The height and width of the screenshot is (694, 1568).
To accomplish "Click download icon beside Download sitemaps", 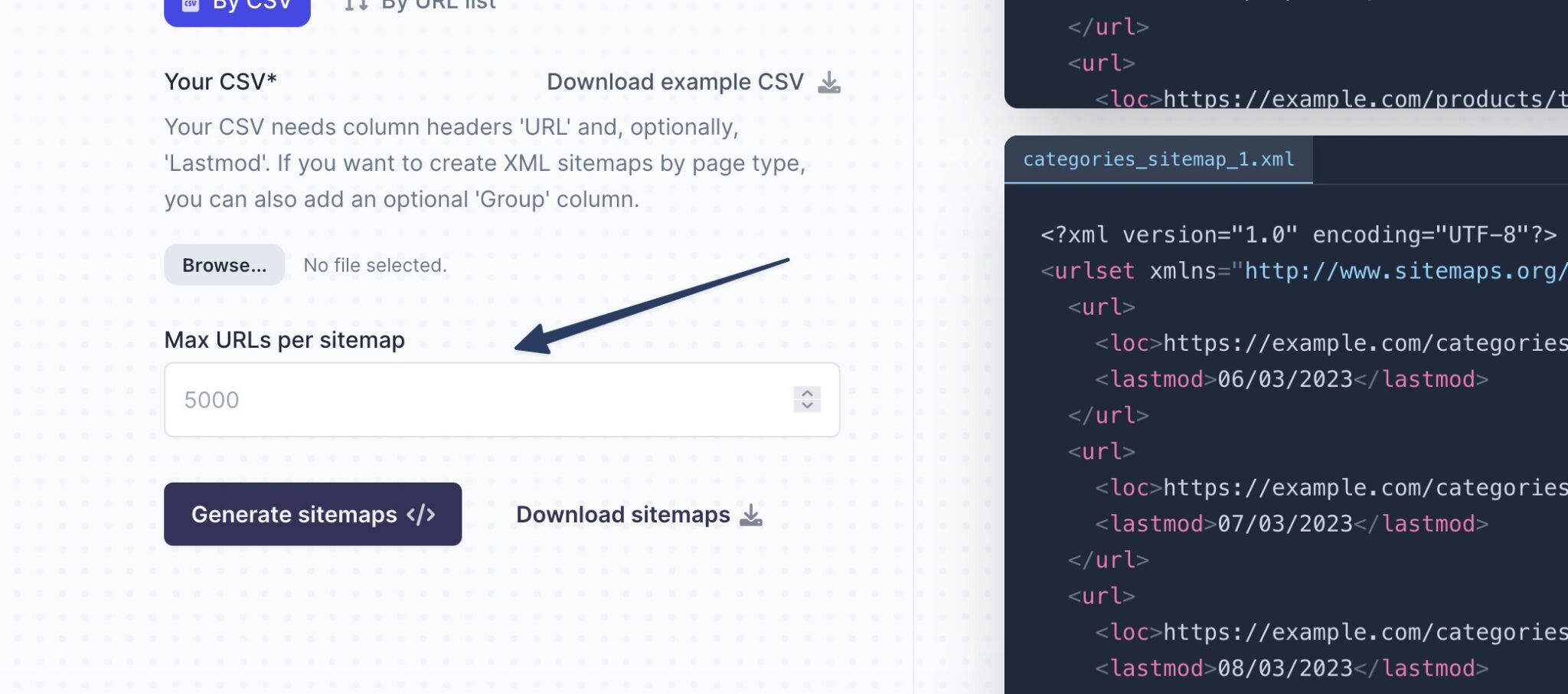I will [751, 515].
